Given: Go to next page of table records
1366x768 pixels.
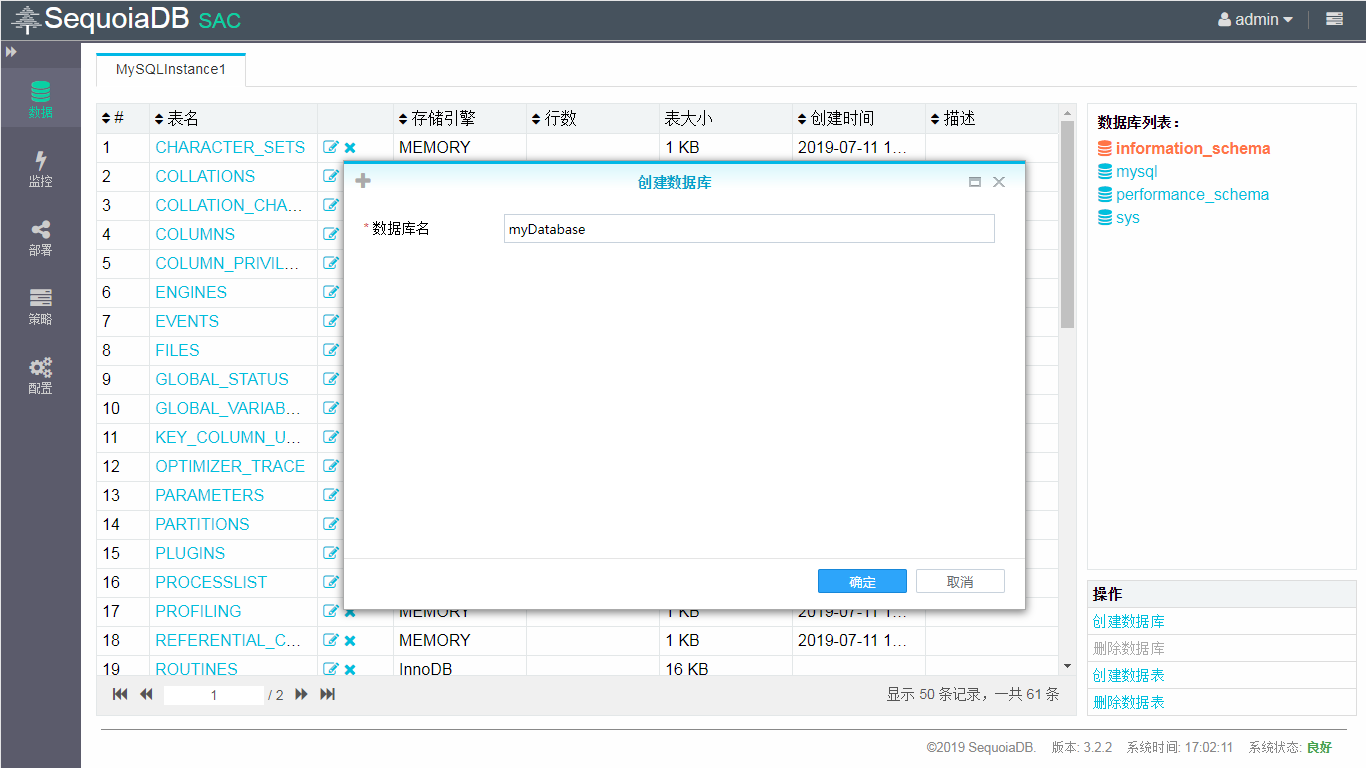Looking at the screenshot, I should [301, 694].
